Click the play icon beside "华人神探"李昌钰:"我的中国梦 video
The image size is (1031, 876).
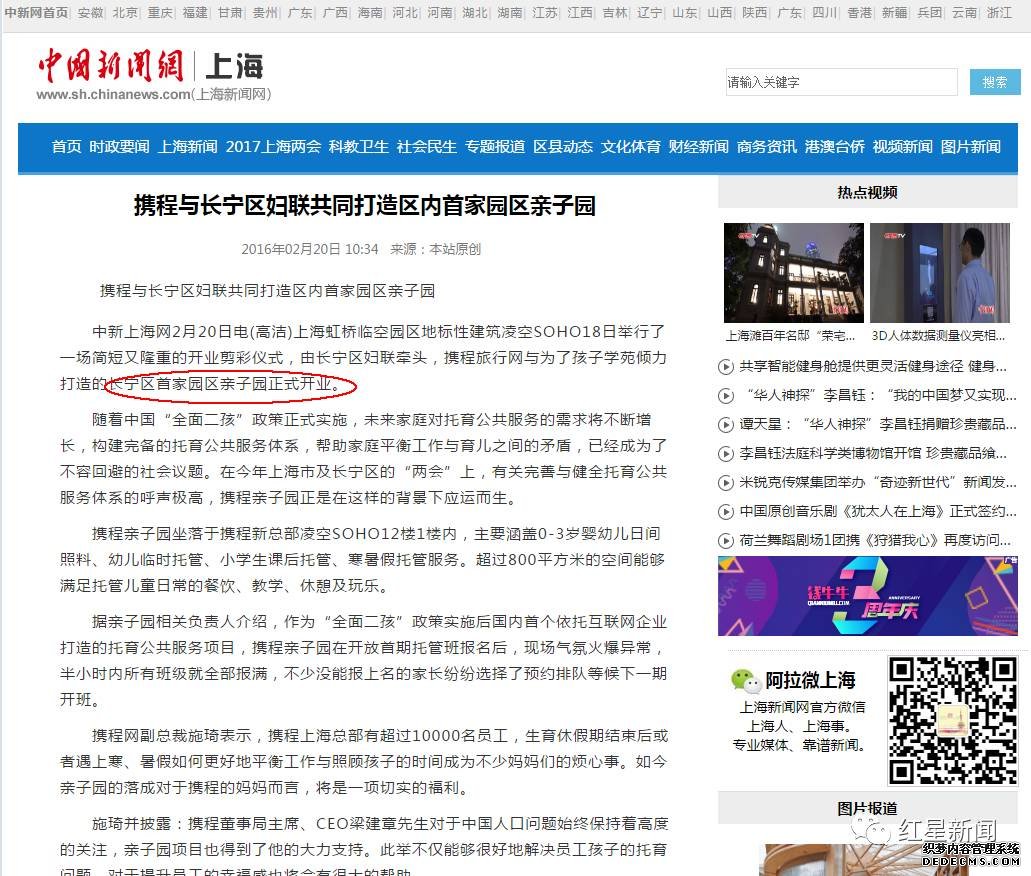click(725, 396)
